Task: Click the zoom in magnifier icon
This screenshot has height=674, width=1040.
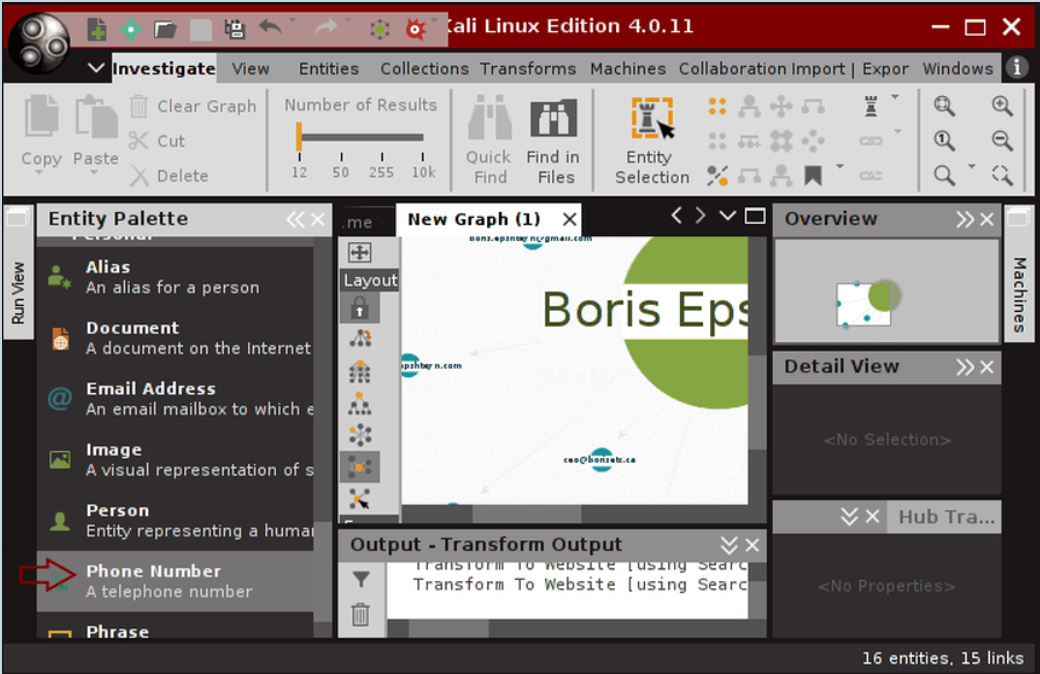Action: click(x=1002, y=105)
